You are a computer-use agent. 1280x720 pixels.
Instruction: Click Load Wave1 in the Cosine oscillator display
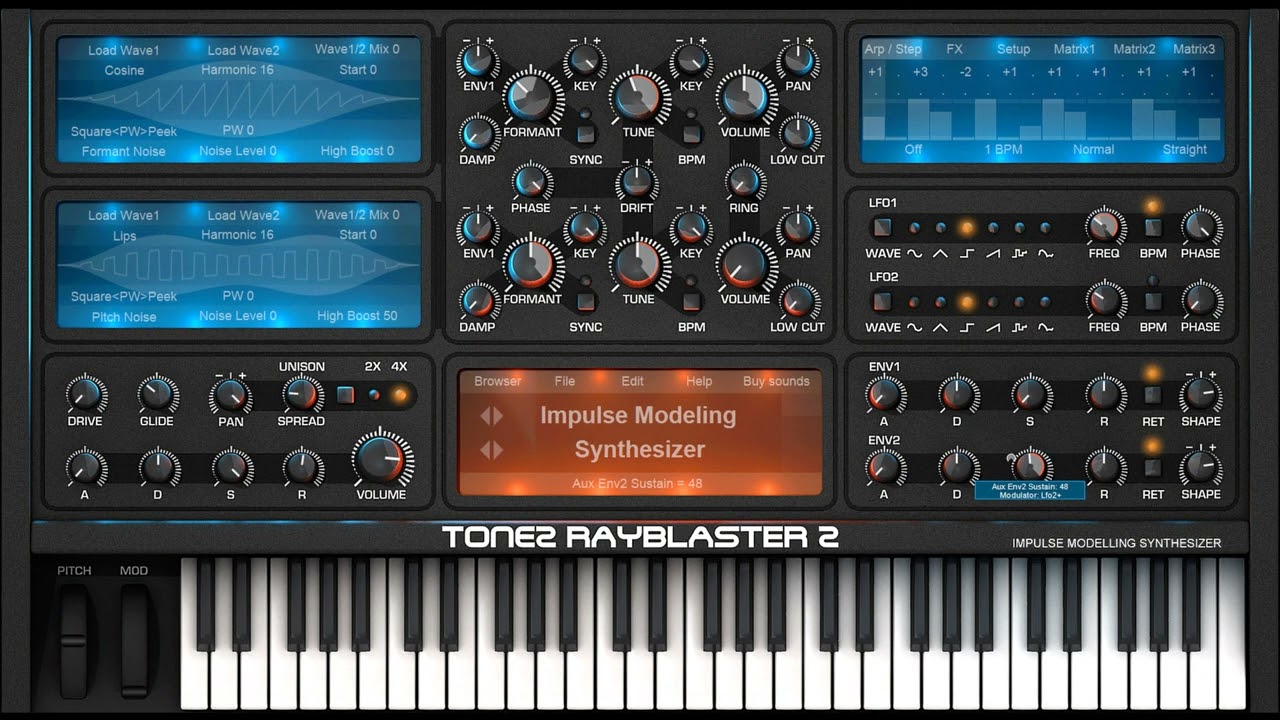click(124, 51)
